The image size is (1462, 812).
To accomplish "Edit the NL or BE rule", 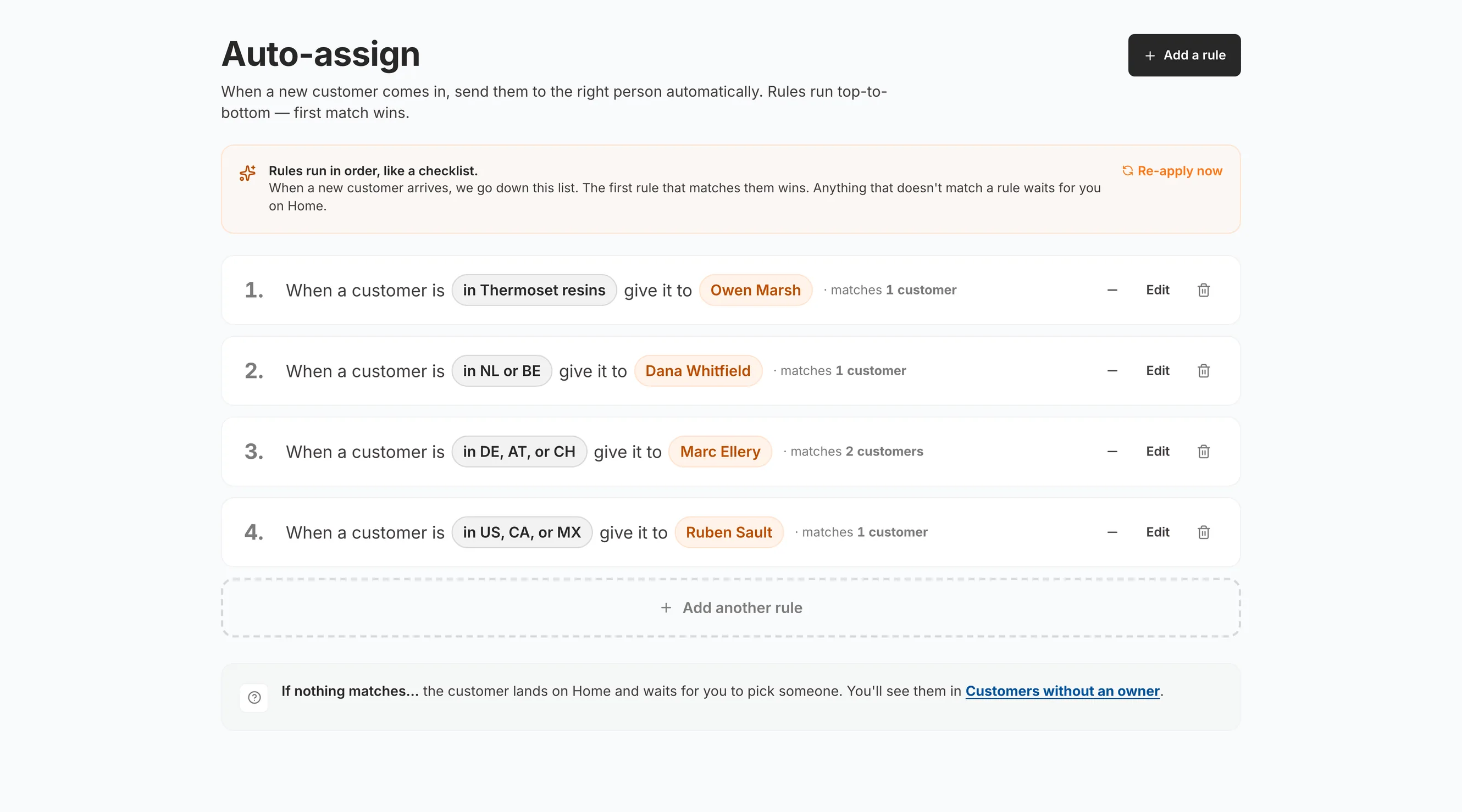I will click(1157, 370).
